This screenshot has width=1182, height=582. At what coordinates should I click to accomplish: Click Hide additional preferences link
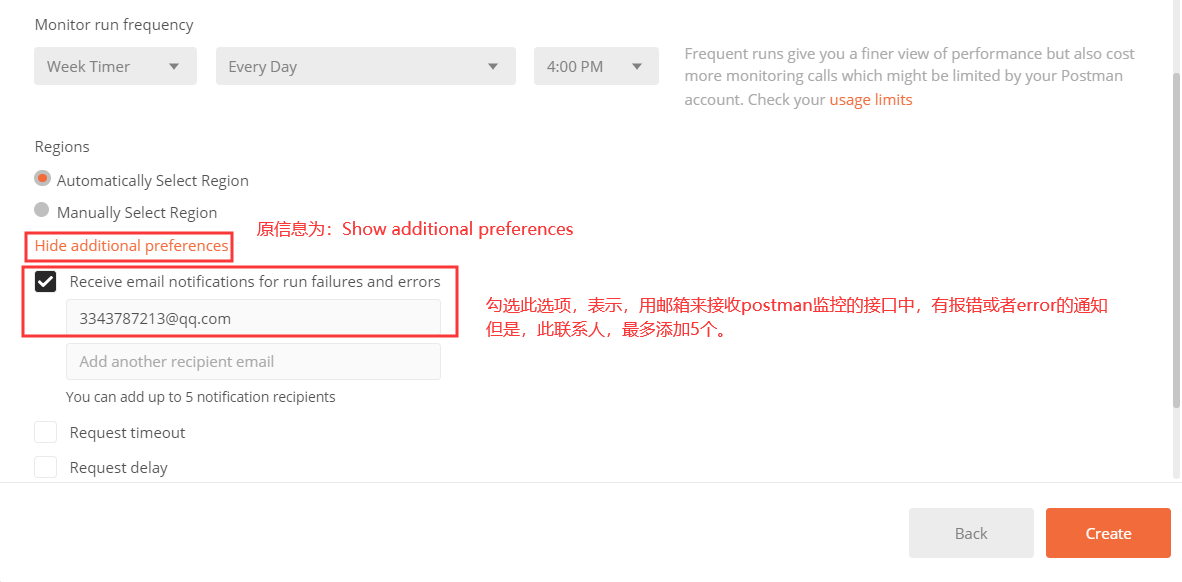point(131,246)
